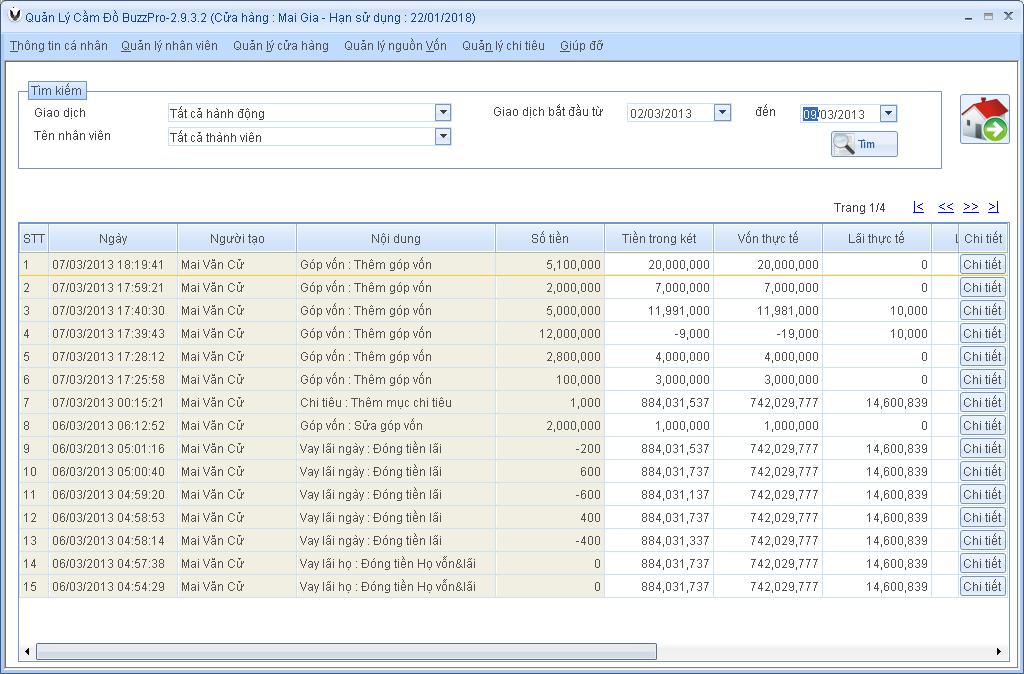Open Chi tiết for row 12
Viewport: 1024px width, 674px height.
pyautogui.click(x=982, y=517)
